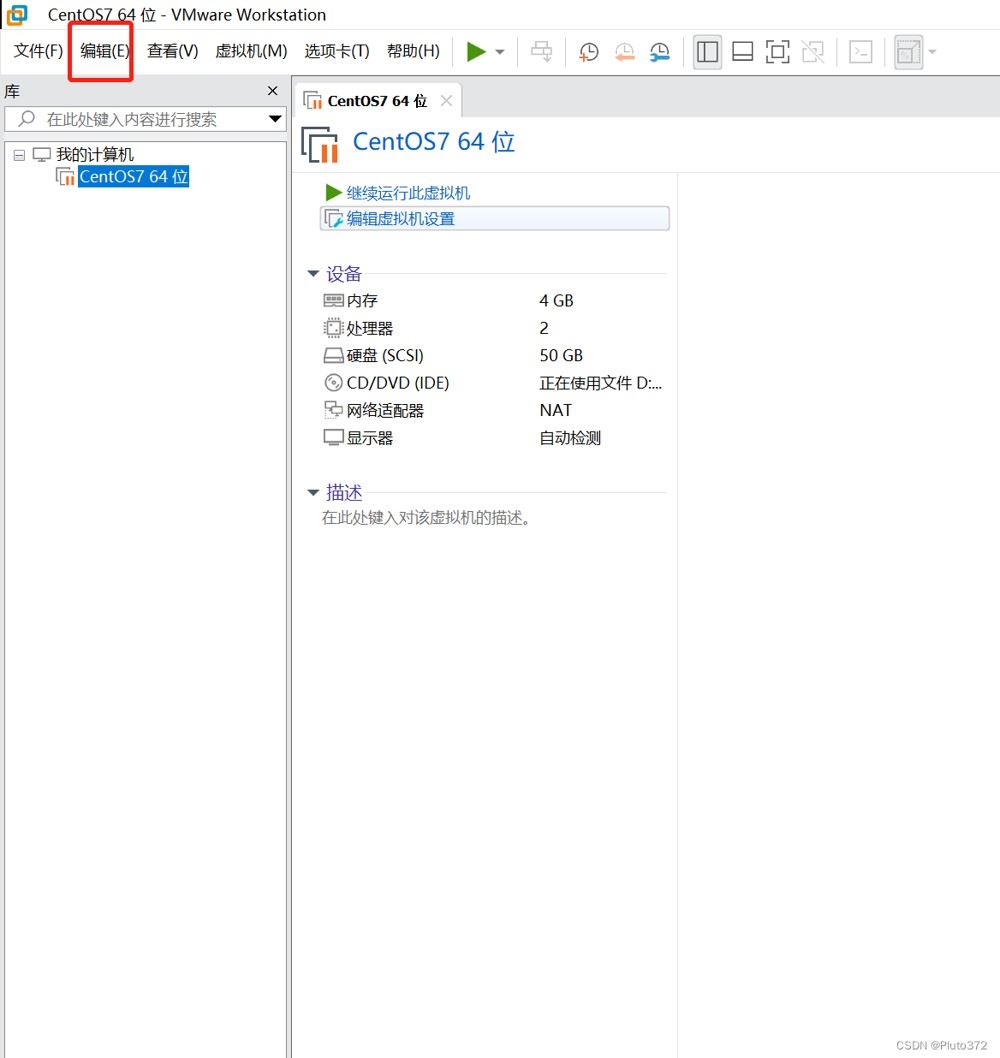The image size is (1000, 1058).
Task: Click 继续运行此虚拟机 link
Action: (408, 193)
